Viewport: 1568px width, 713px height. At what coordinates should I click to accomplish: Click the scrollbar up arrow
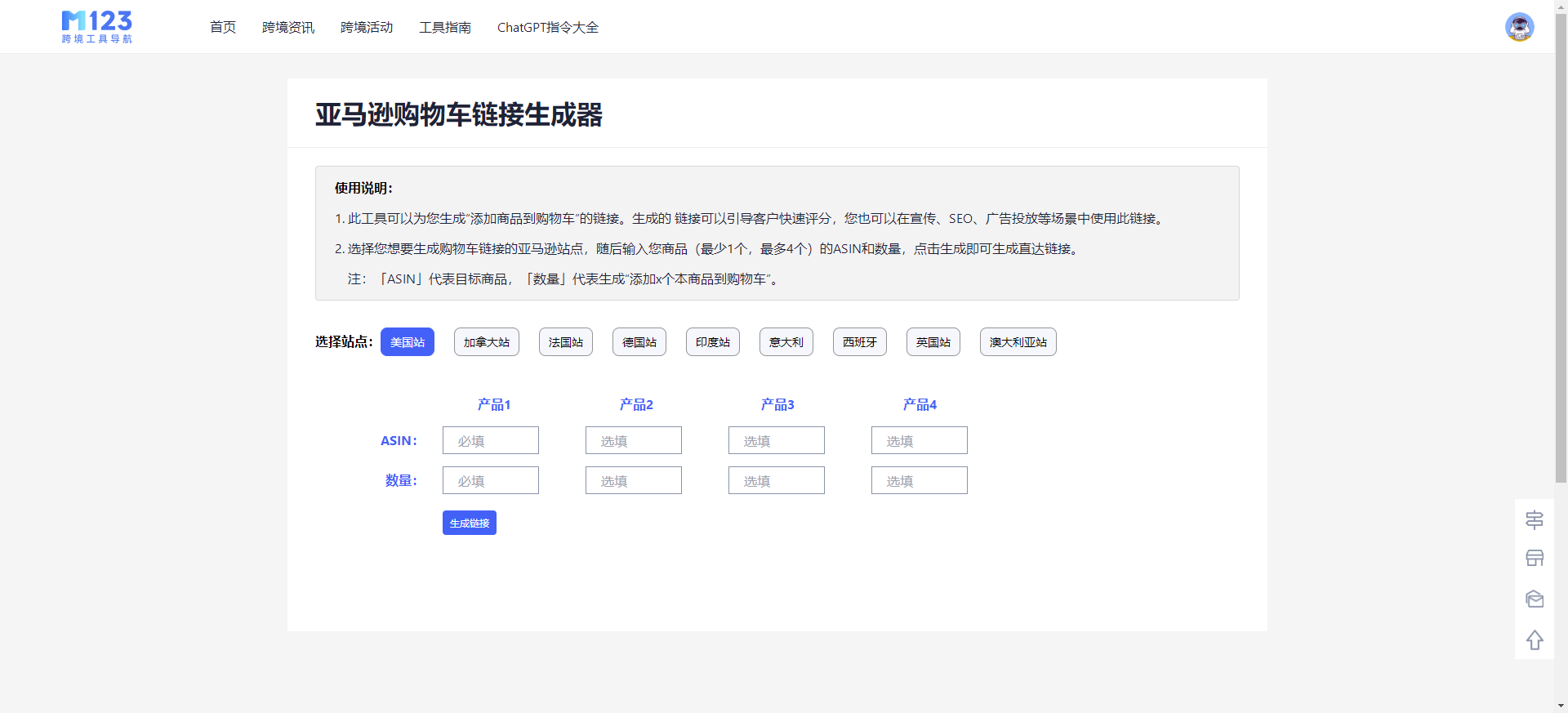[1561, 6]
